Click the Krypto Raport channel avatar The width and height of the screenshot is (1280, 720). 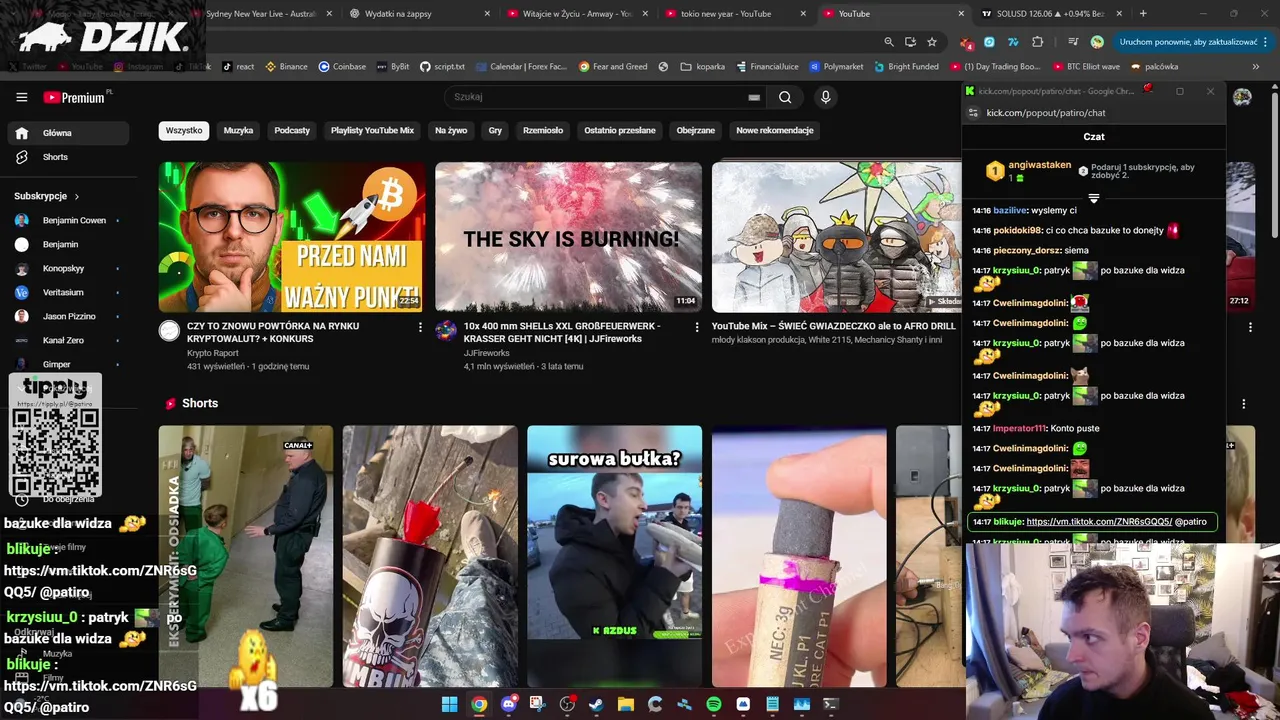(170, 331)
